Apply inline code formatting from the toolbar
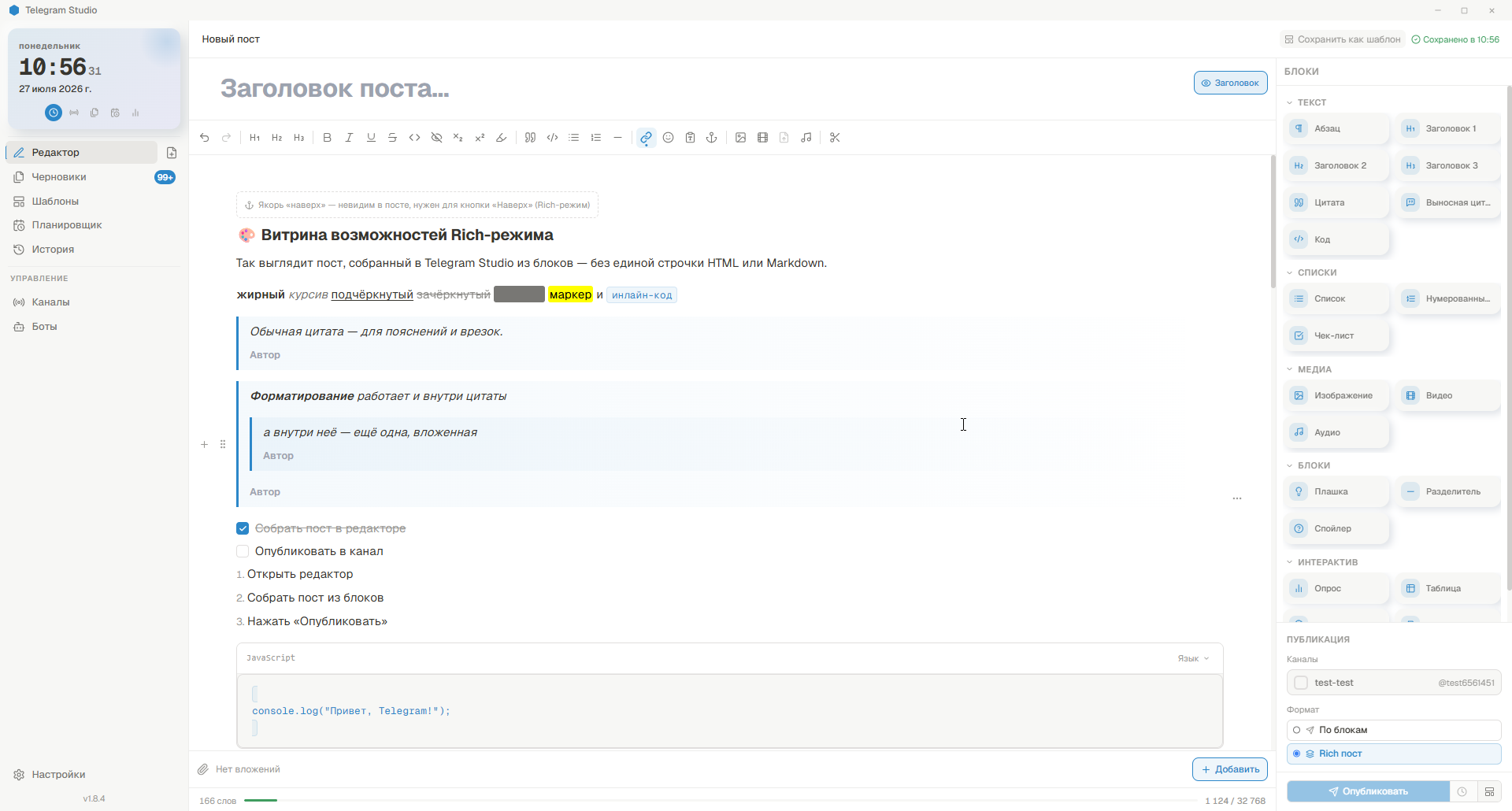The height and width of the screenshot is (811, 1512). pyautogui.click(x=415, y=138)
